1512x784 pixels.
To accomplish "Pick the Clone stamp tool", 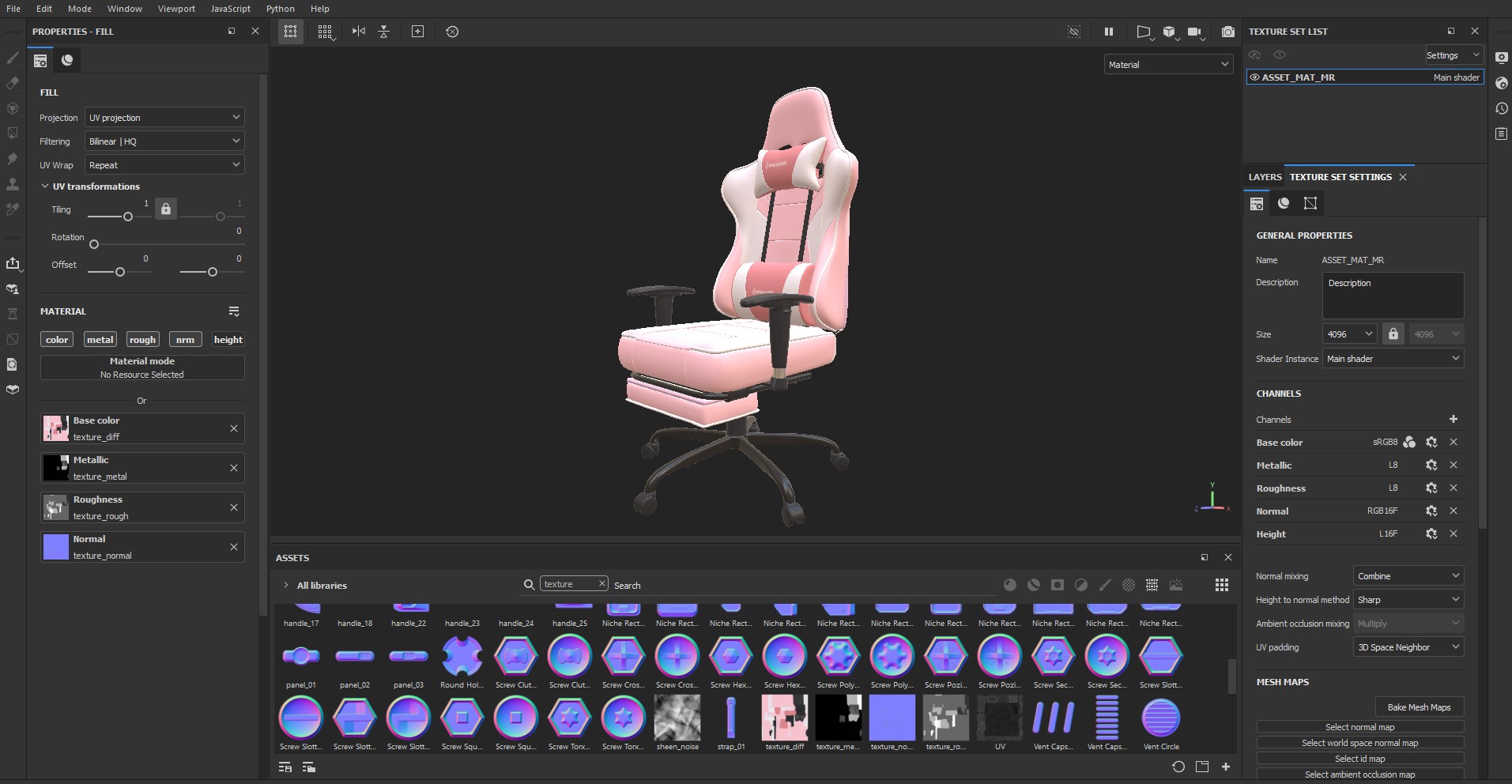I will [x=13, y=184].
